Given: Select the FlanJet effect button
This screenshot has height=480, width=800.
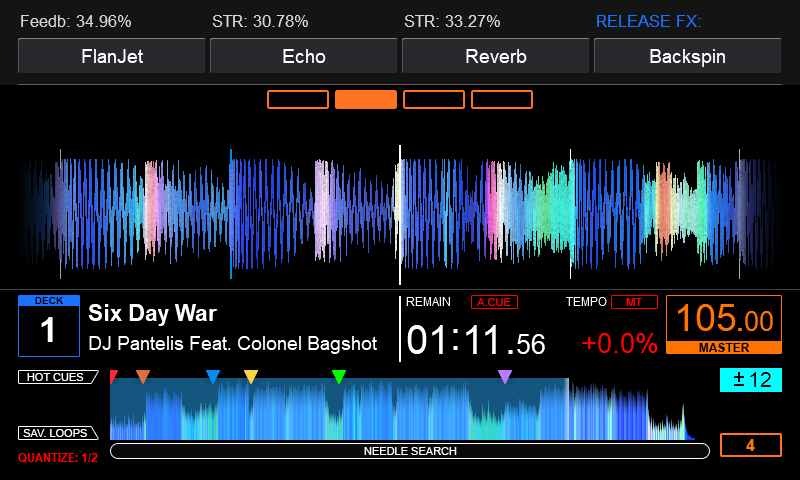Looking at the screenshot, I should click(x=112, y=56).
